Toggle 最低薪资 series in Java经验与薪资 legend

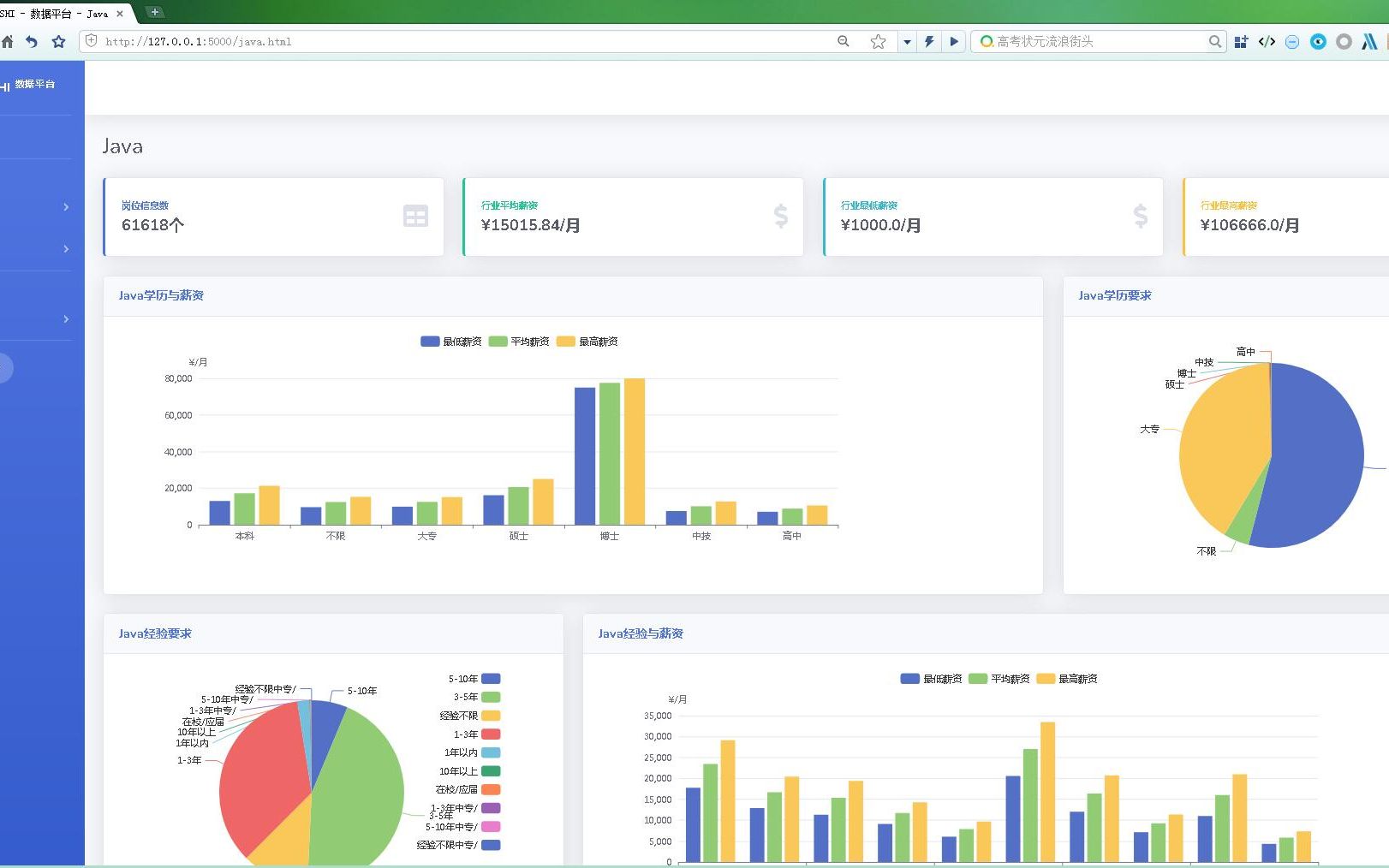click(931, 679)
